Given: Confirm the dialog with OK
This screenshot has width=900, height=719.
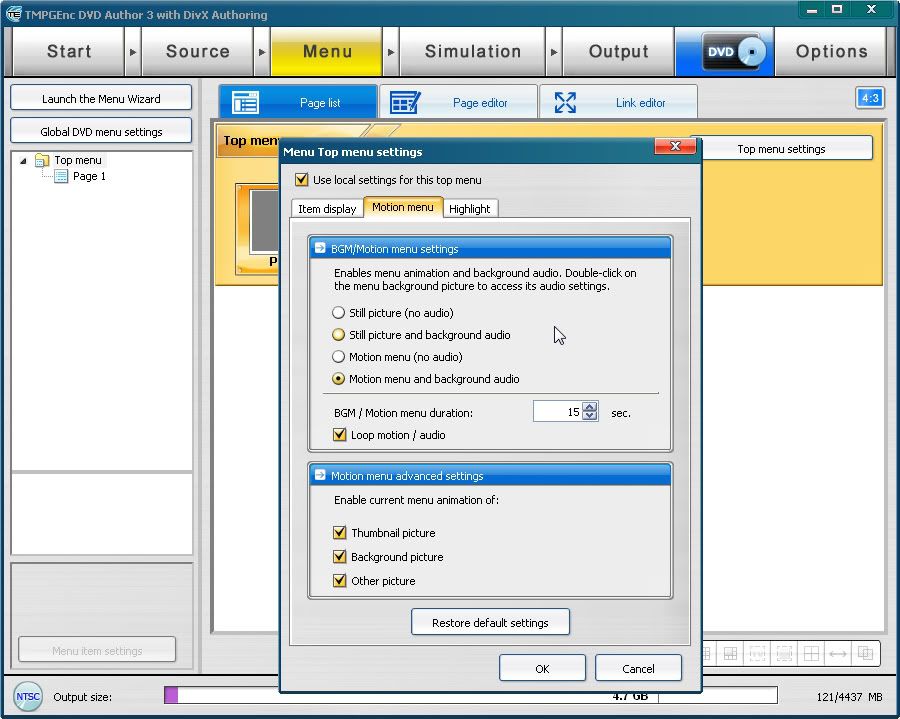Looking at the screenshot, I should pos(541,669).
